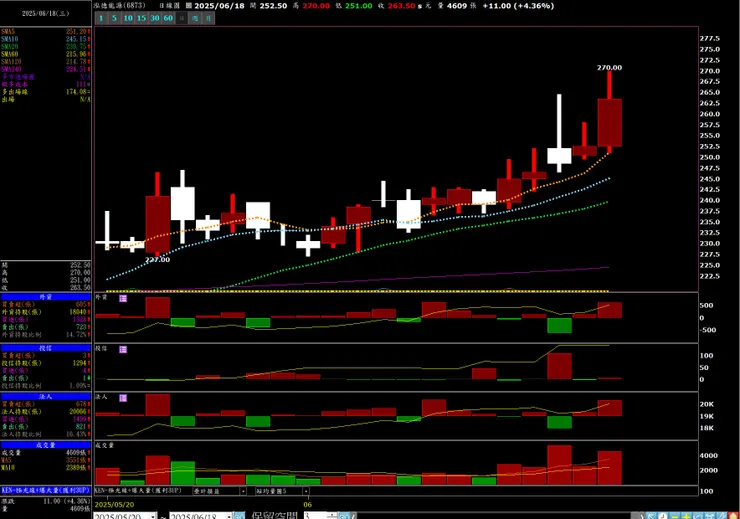The height and width of the screenshot is (519, 740).
Task: Open the 外資 indicator settings icon
Action: [x=123, y=298]
